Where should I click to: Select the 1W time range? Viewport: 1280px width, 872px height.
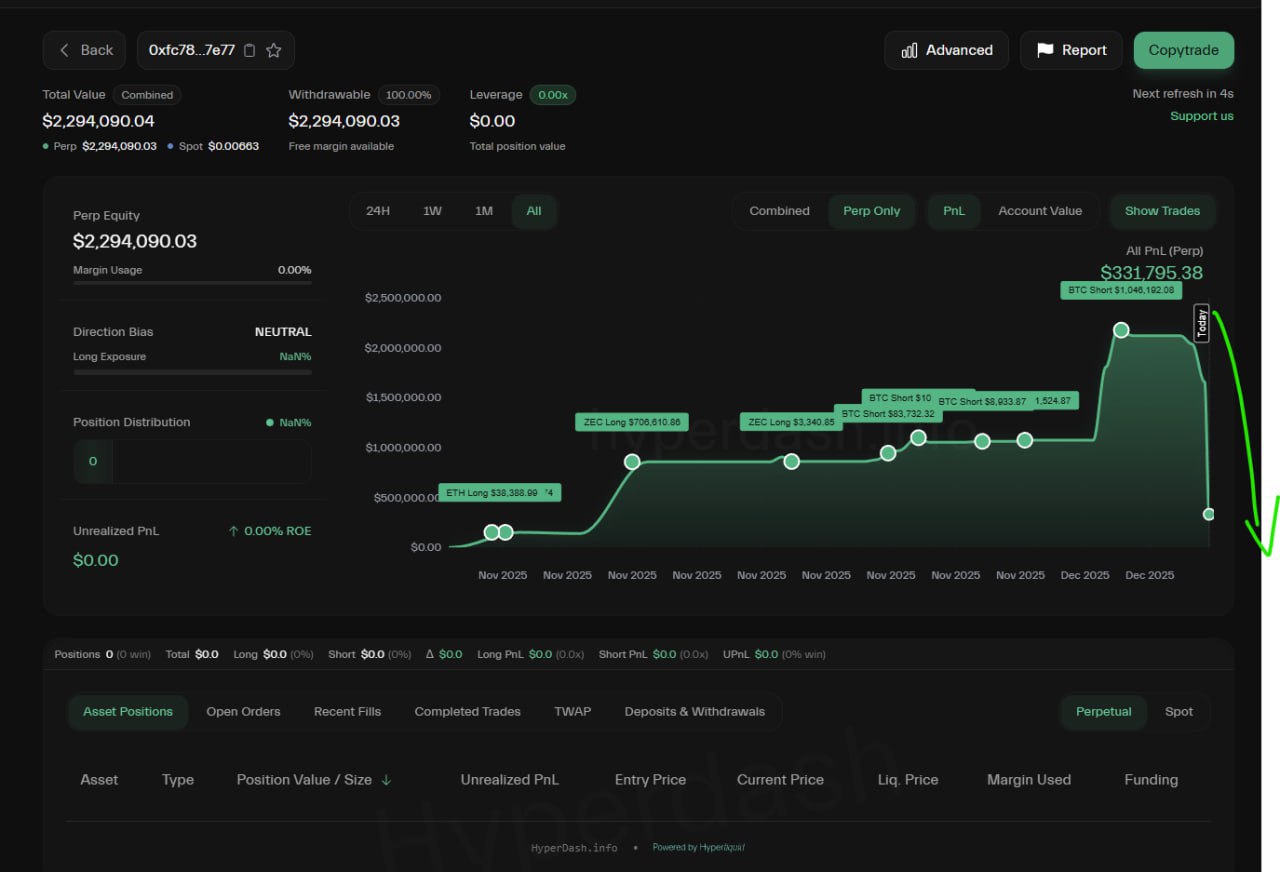tap(432, 211)
